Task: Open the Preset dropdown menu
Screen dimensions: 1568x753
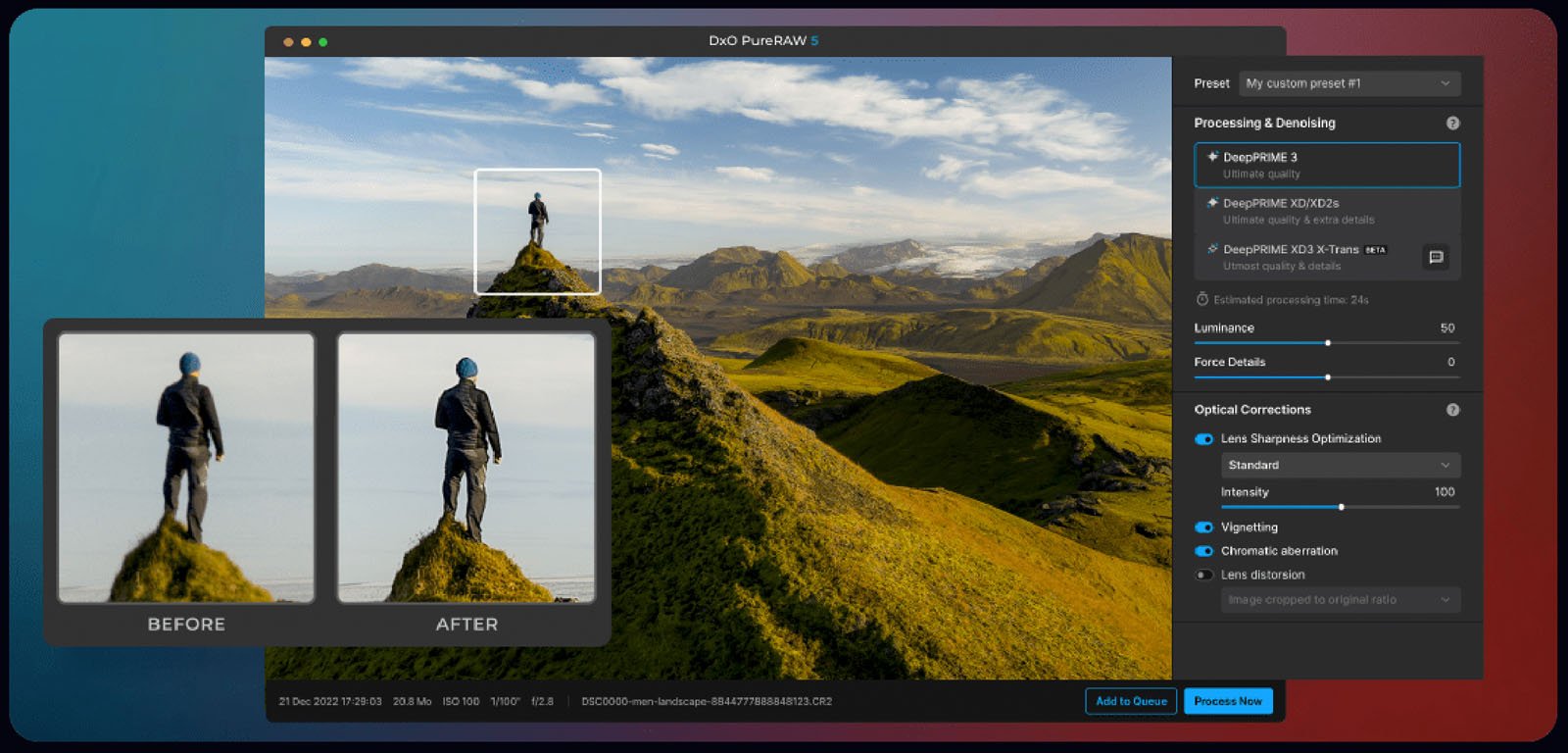Action: point(1349,83)
